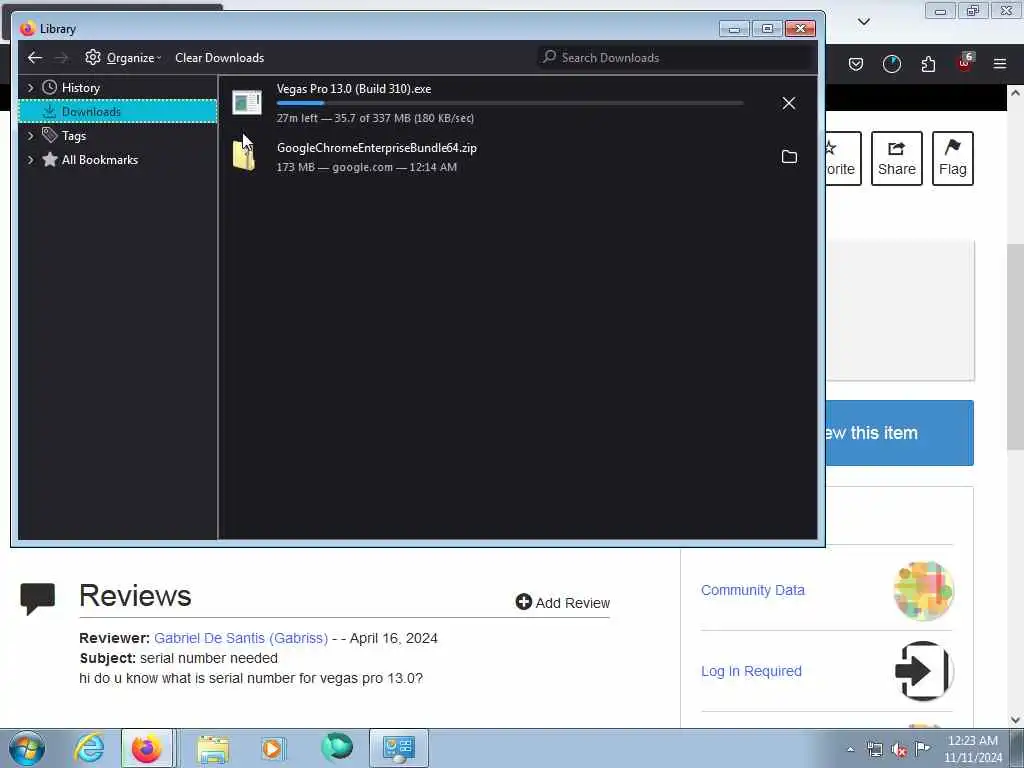1024x768 pixels.
Task: Show GoogleChromeEnterpriseBundle64.zip in folder
Action: tap(789, 157)
